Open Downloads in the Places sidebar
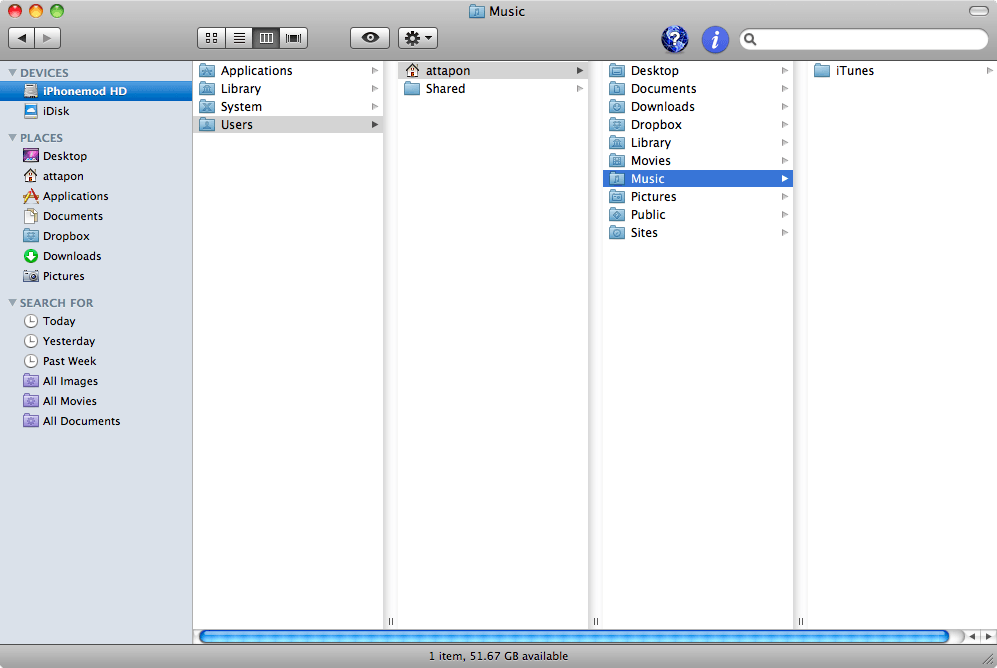This screenshot has height=668, width=997. [96, 256]
